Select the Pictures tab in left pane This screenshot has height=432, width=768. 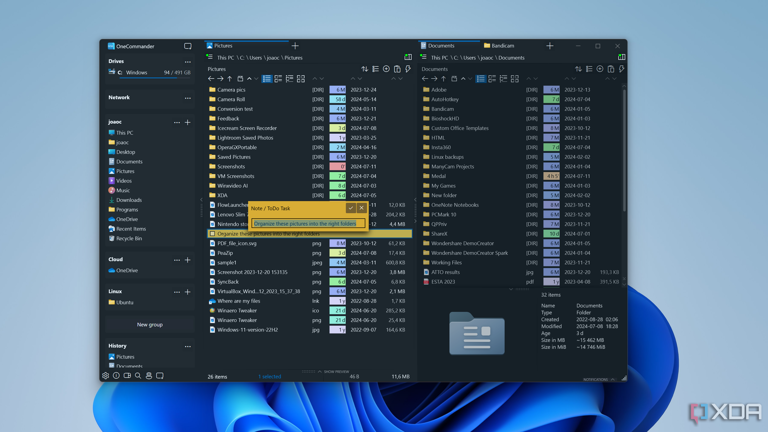point(223,45)
